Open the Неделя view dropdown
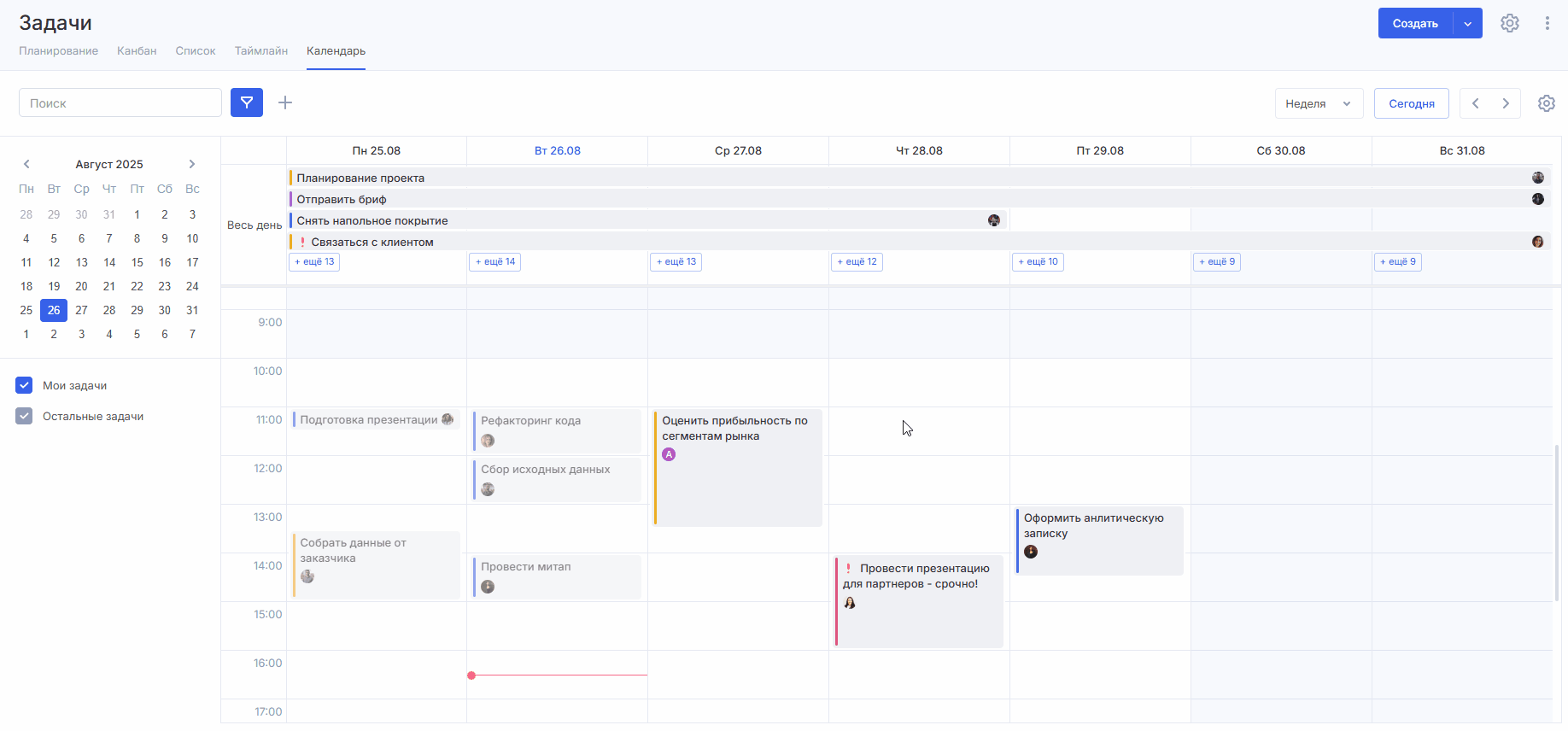This screenshot has height=731, width=1568. tap(1318, 103)
